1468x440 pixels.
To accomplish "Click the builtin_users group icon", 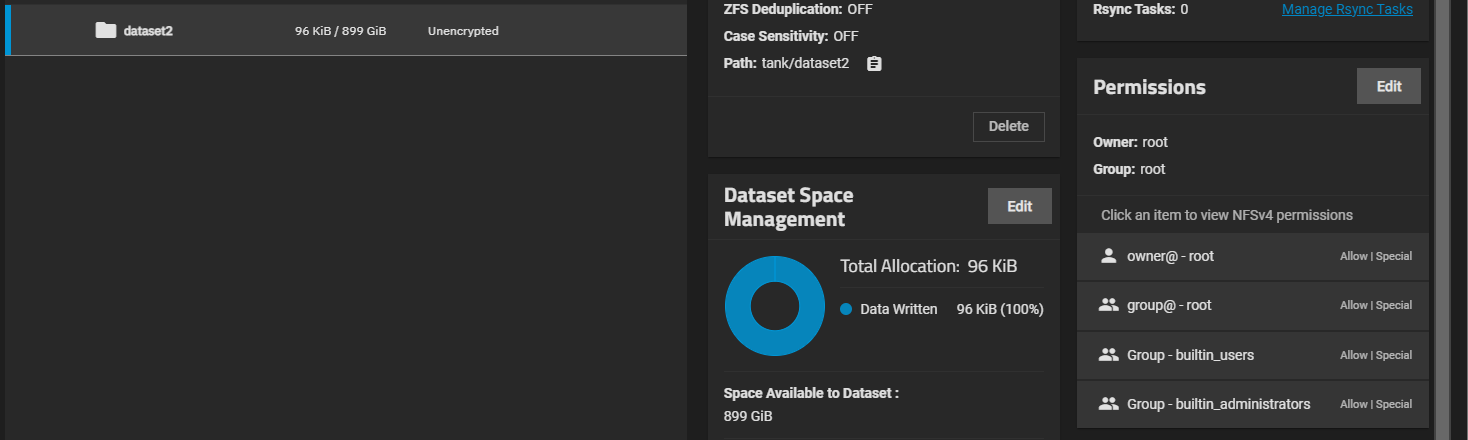I will 1108,355.
